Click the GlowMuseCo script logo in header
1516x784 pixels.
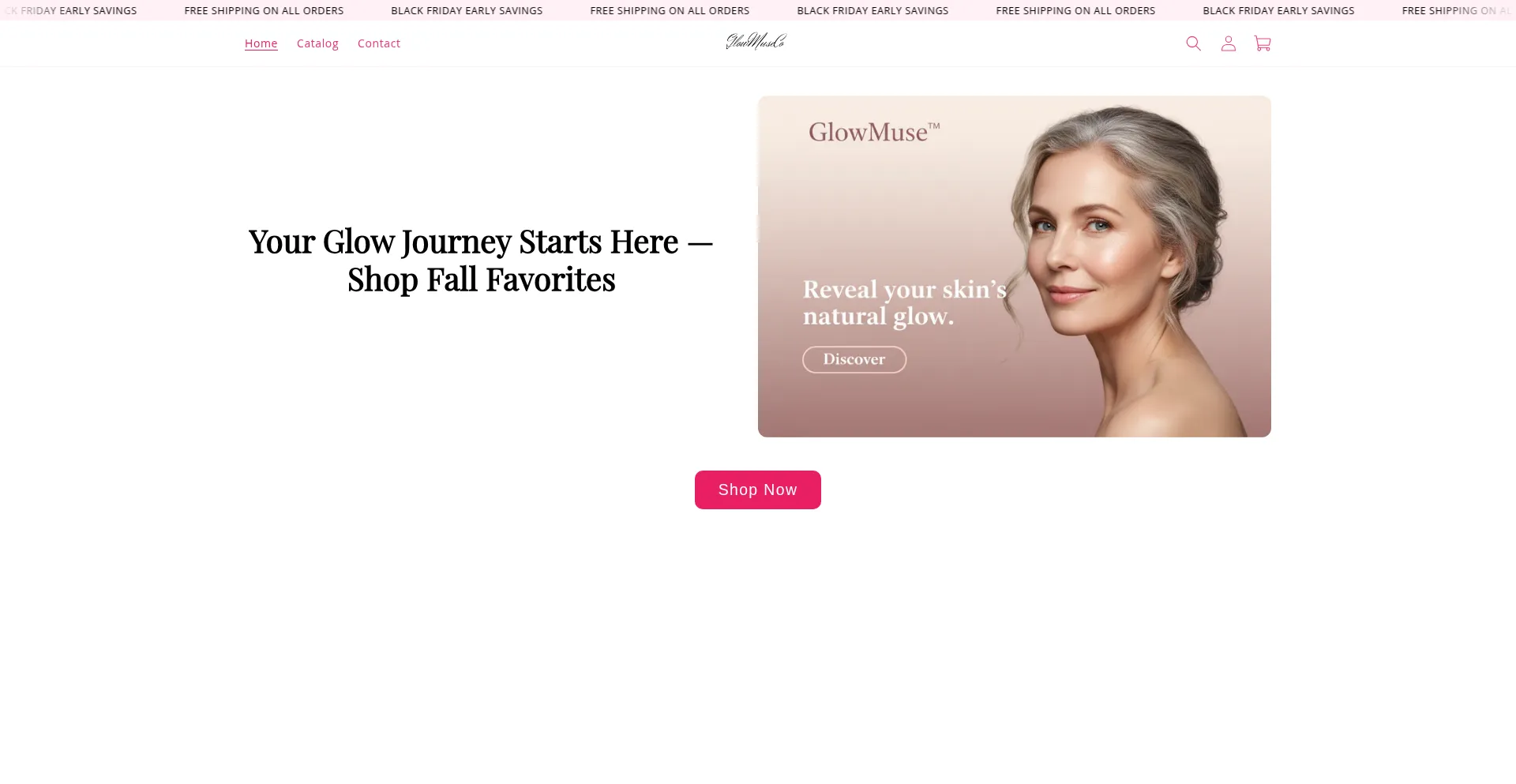(756, 42)
